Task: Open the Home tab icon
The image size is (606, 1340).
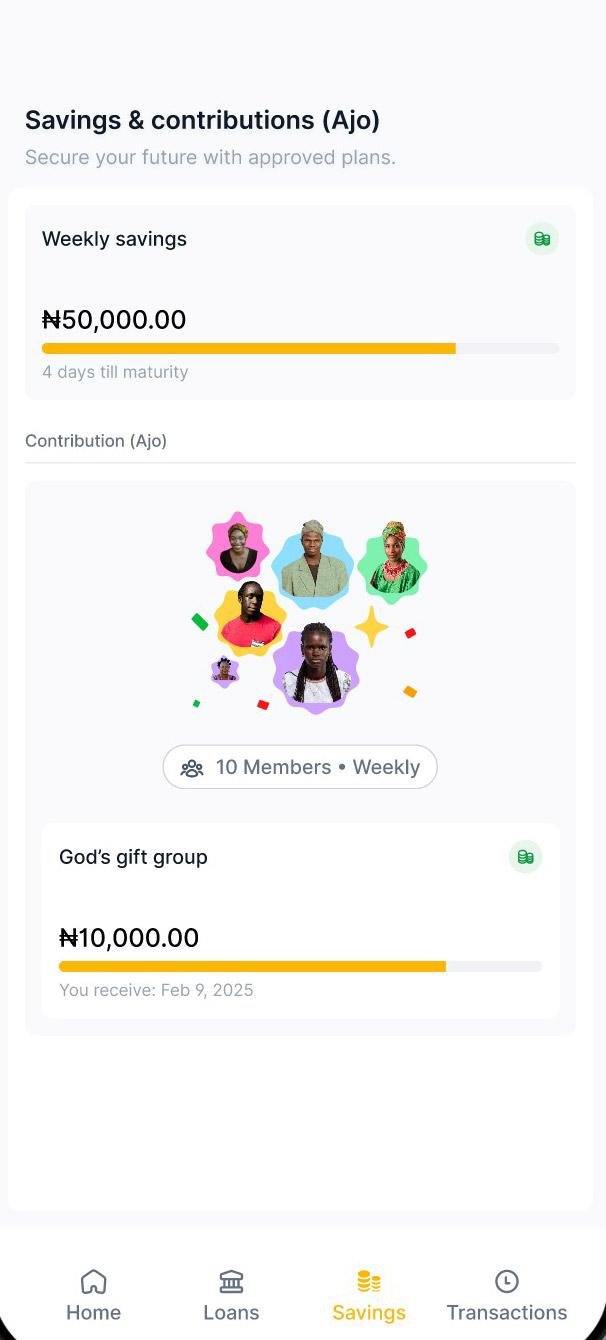Action: (93, 1281)
